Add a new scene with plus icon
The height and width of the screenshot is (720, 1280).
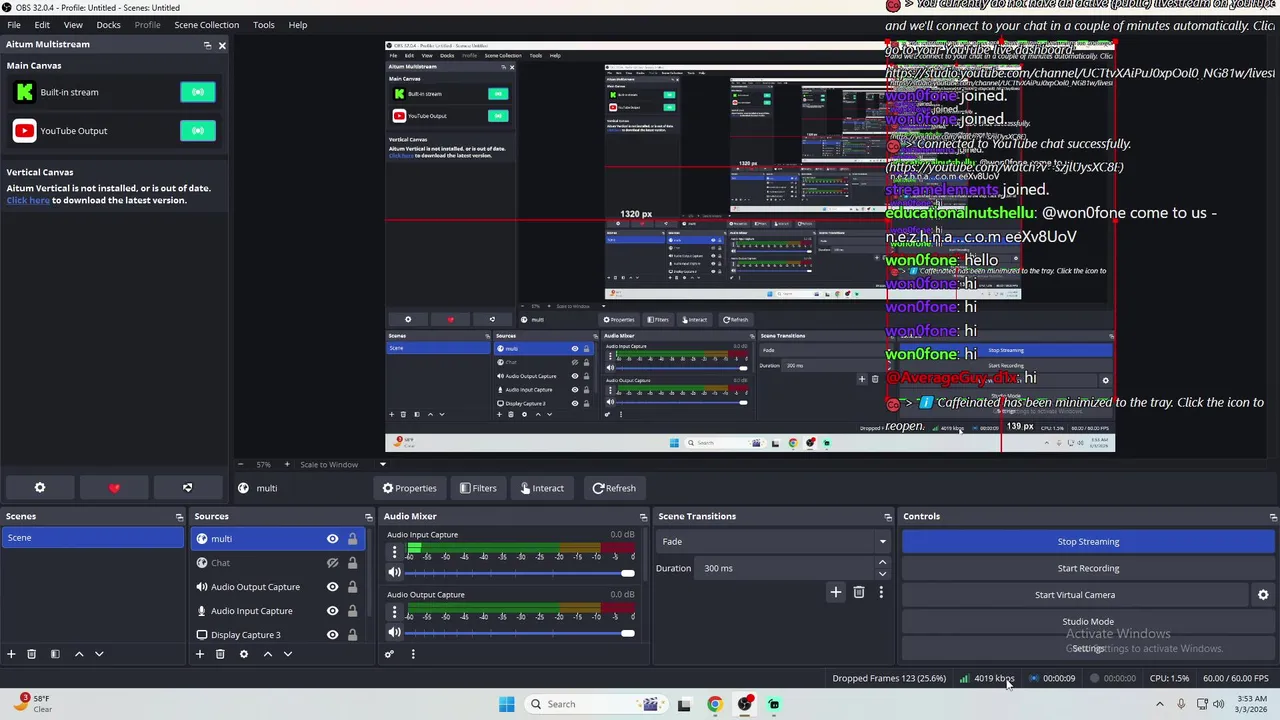coord(11,654)
